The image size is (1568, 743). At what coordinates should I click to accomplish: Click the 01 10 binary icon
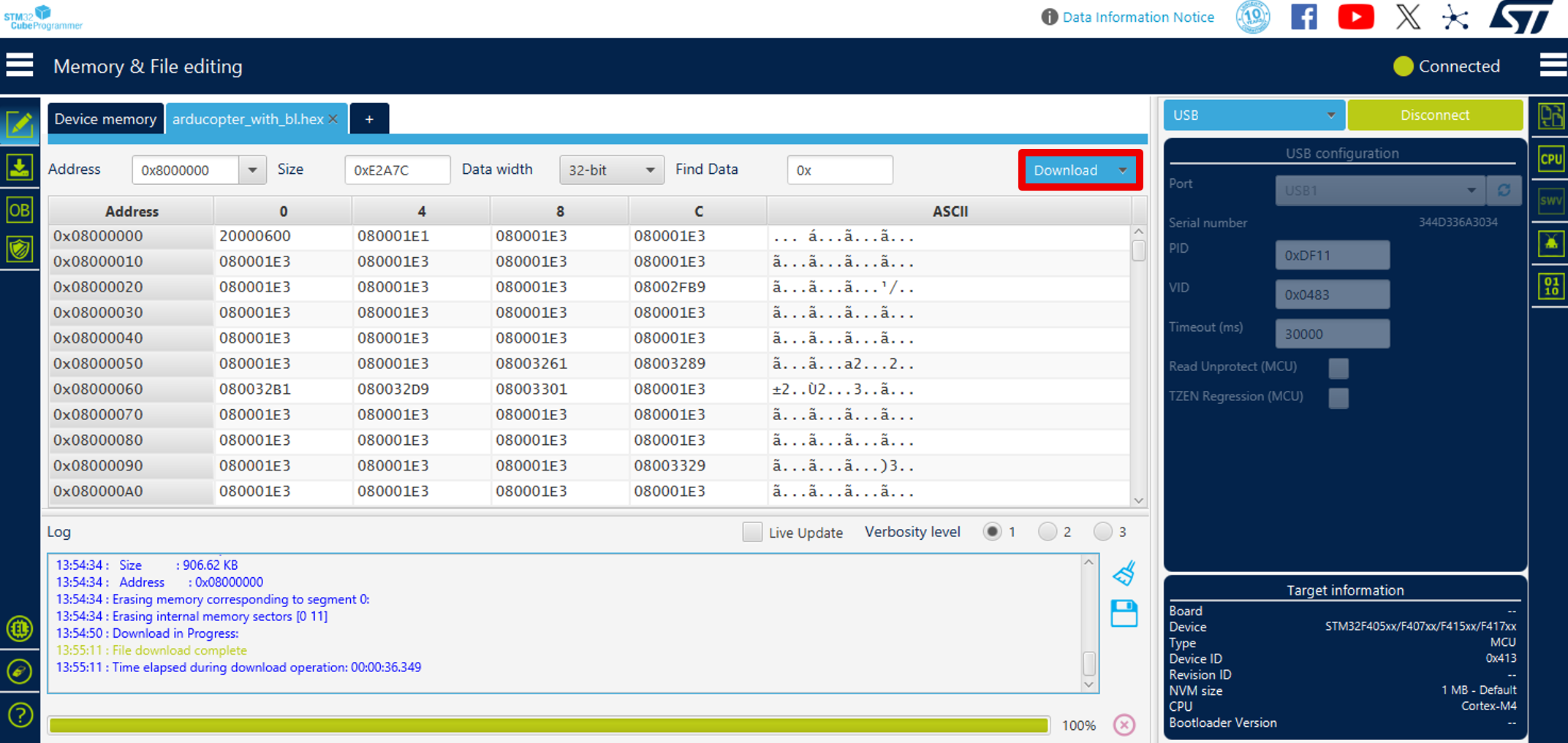1551,286
